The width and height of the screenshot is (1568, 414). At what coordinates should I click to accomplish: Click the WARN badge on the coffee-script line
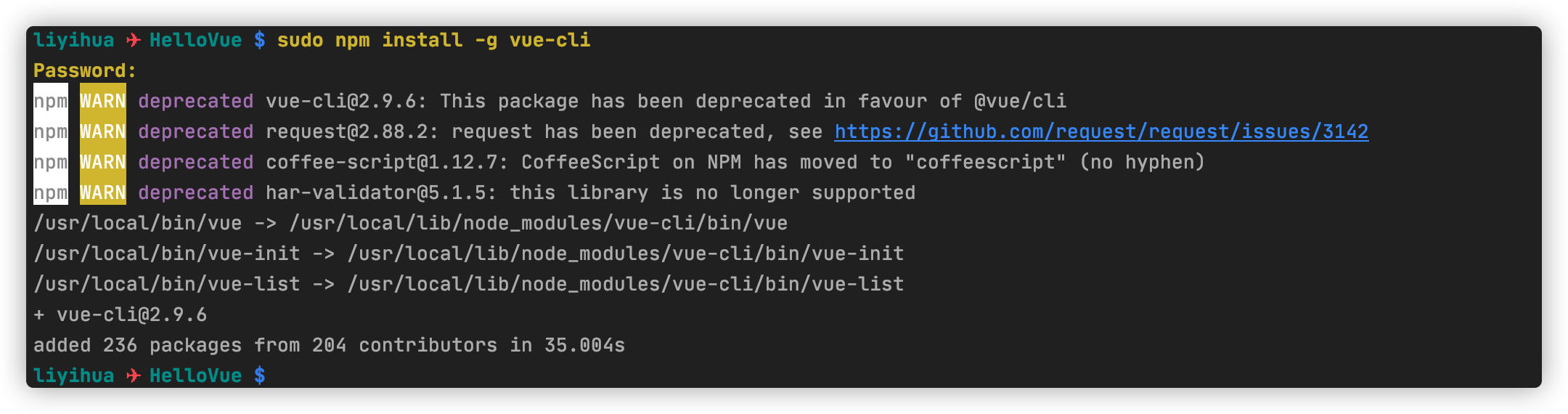coord(103,162)
